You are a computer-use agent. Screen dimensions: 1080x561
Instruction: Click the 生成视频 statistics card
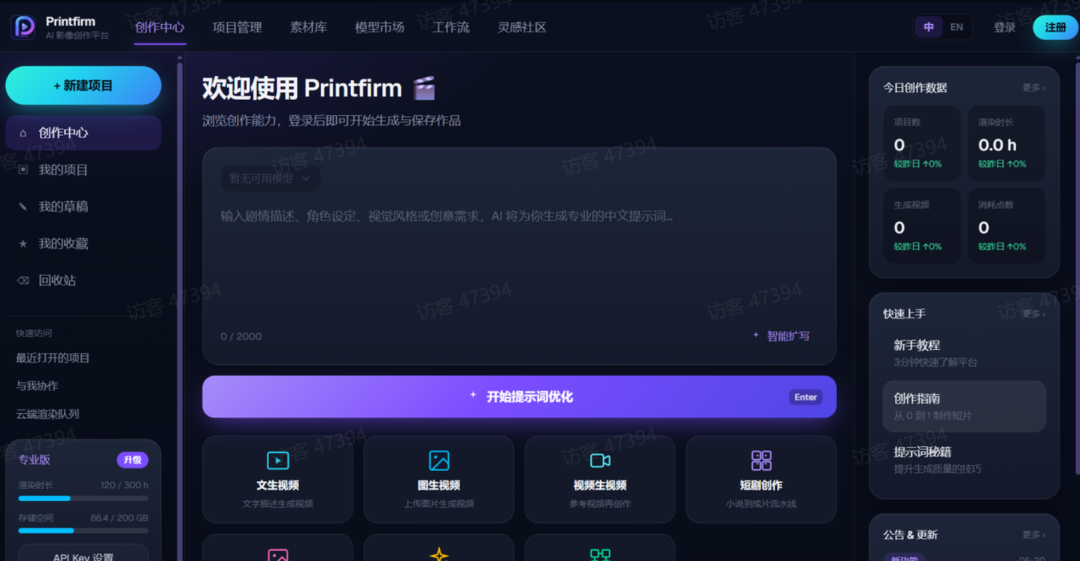click(x=922, y=226)
